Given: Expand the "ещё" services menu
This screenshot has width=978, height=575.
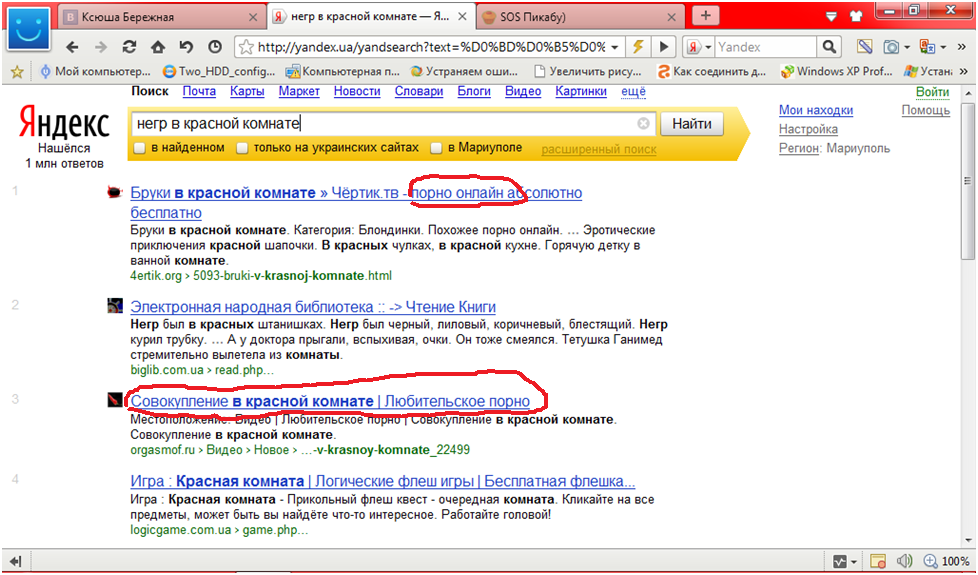Looking at the screenshot, I should 634,91.
